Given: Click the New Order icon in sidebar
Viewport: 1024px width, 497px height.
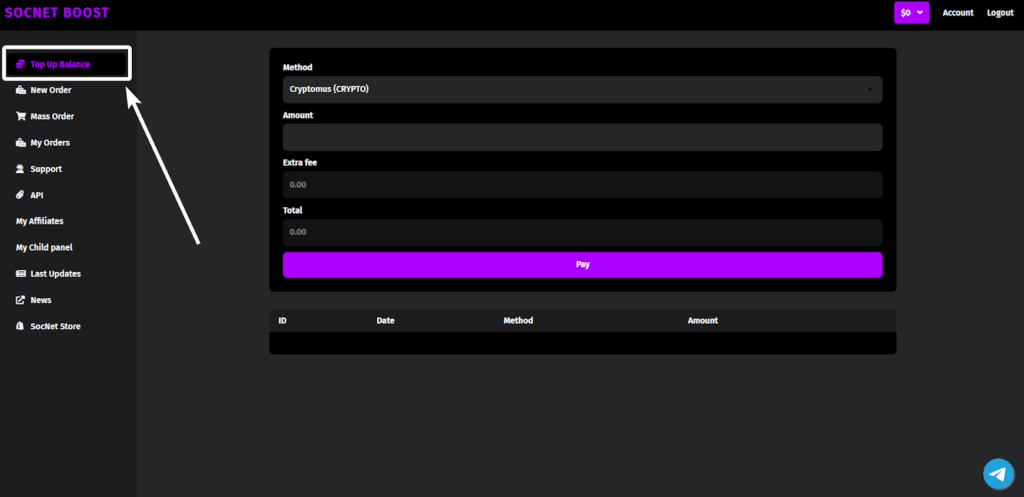Looking at the screenshot, I should pyautogui.click(x=21, y=90).
